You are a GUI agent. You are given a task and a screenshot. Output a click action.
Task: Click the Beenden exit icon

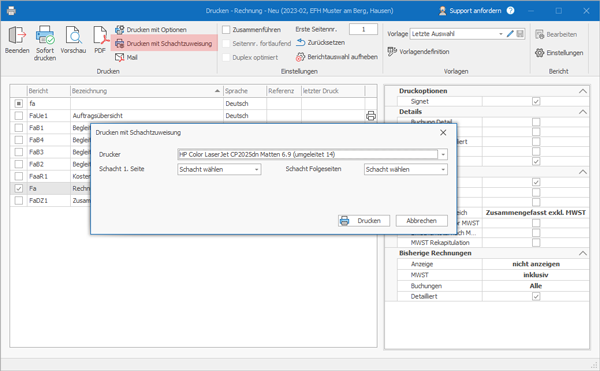tap(17, 35)
